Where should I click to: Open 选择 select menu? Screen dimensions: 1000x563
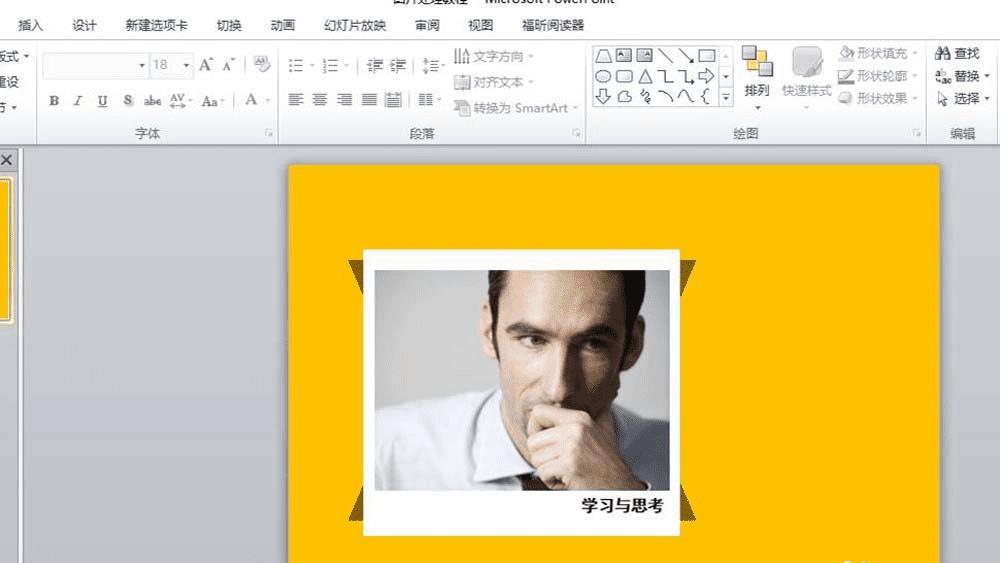[x=962, y=98]
